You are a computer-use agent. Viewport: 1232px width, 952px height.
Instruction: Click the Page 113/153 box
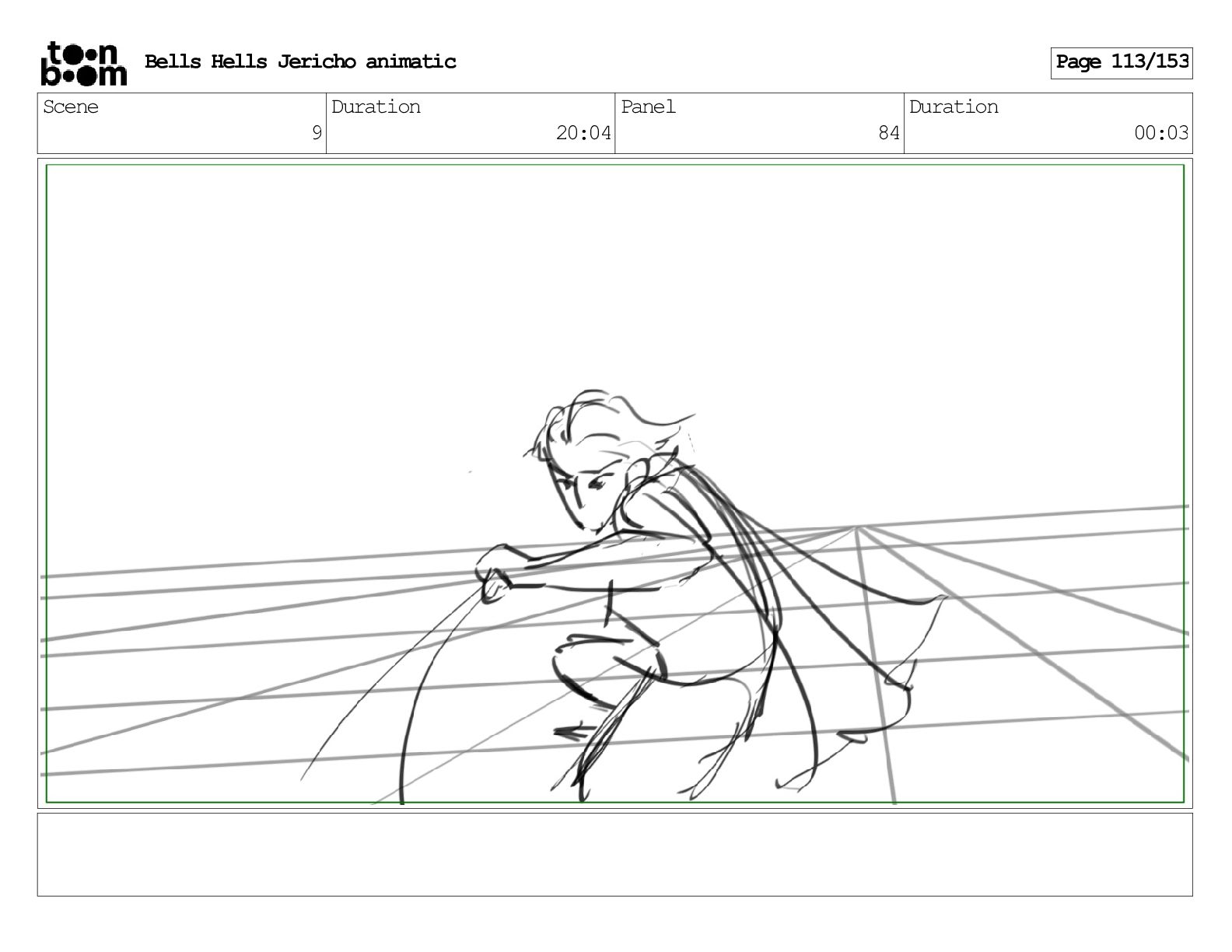coord(1122,63)
